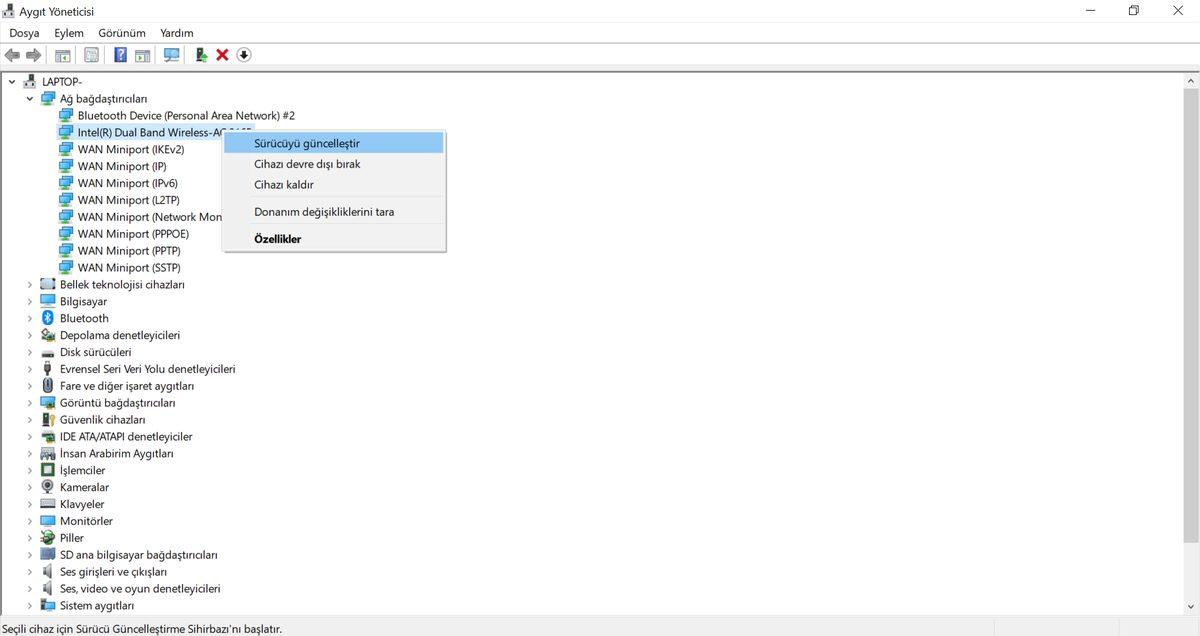The height and width of the screenshot is (636, 1200).
Task: Collapse the Ağ bağdaştırıcıları category
Action: [30, 99]
